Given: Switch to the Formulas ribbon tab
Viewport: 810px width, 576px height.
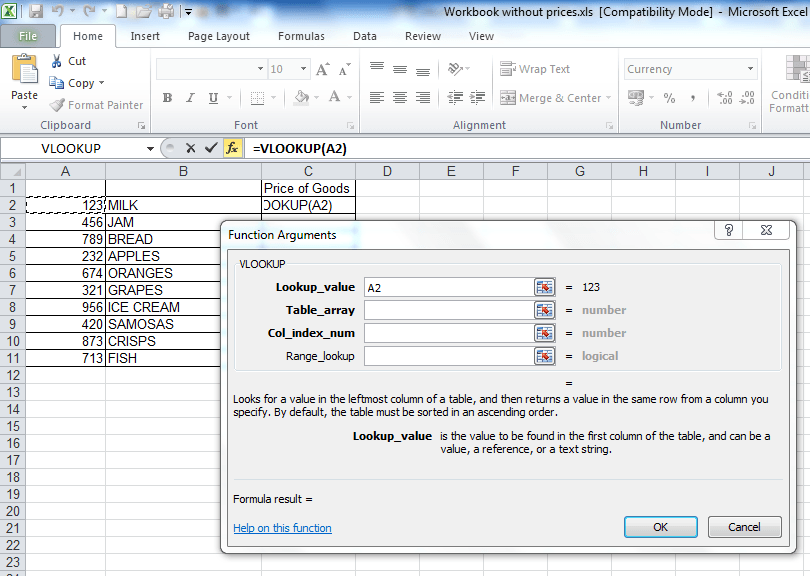Looking at the screenshot, I should click(301, 36).
